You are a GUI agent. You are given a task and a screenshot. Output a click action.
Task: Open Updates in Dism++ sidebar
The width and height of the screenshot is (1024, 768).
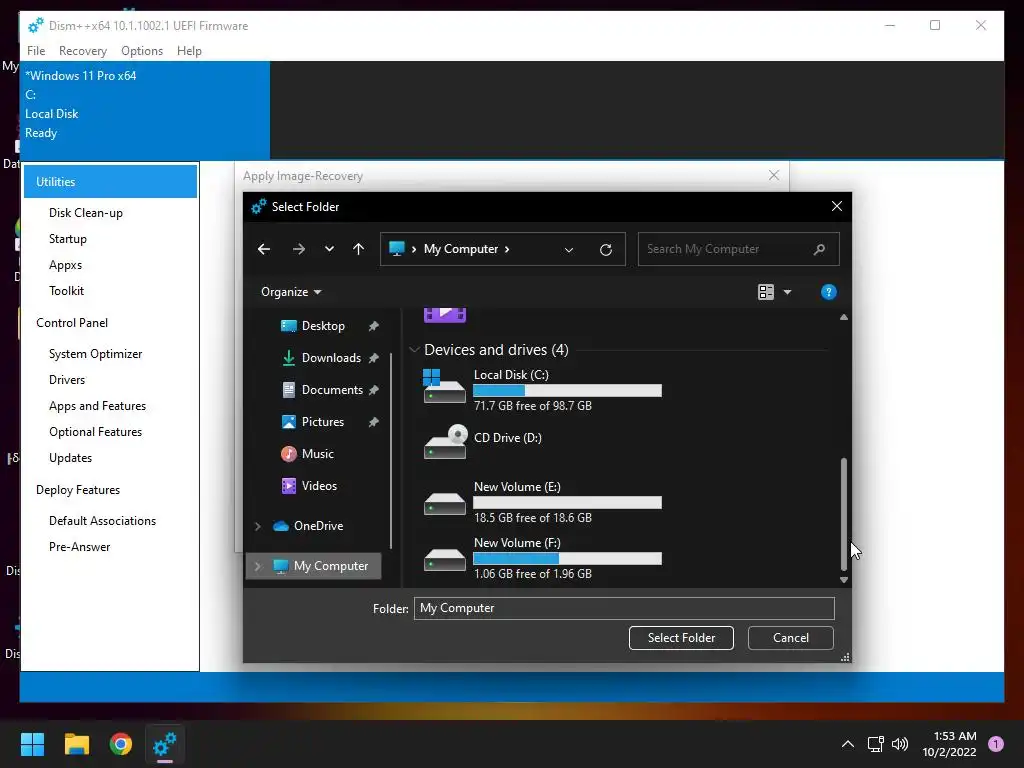tap(71, 458)
